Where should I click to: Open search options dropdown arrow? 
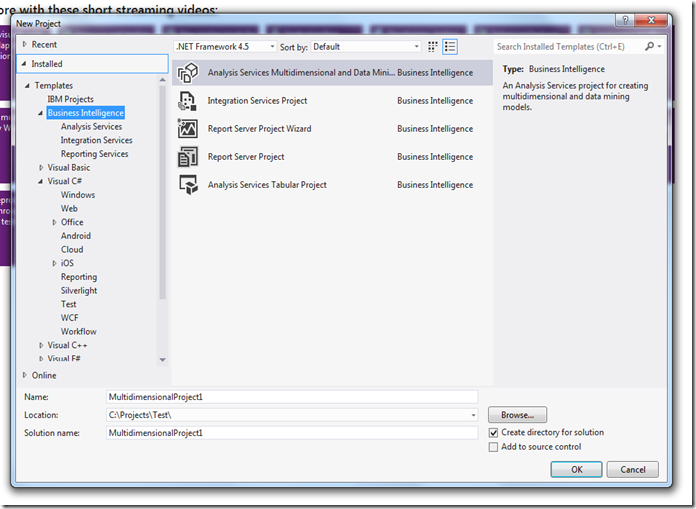[x=660, y=46]
